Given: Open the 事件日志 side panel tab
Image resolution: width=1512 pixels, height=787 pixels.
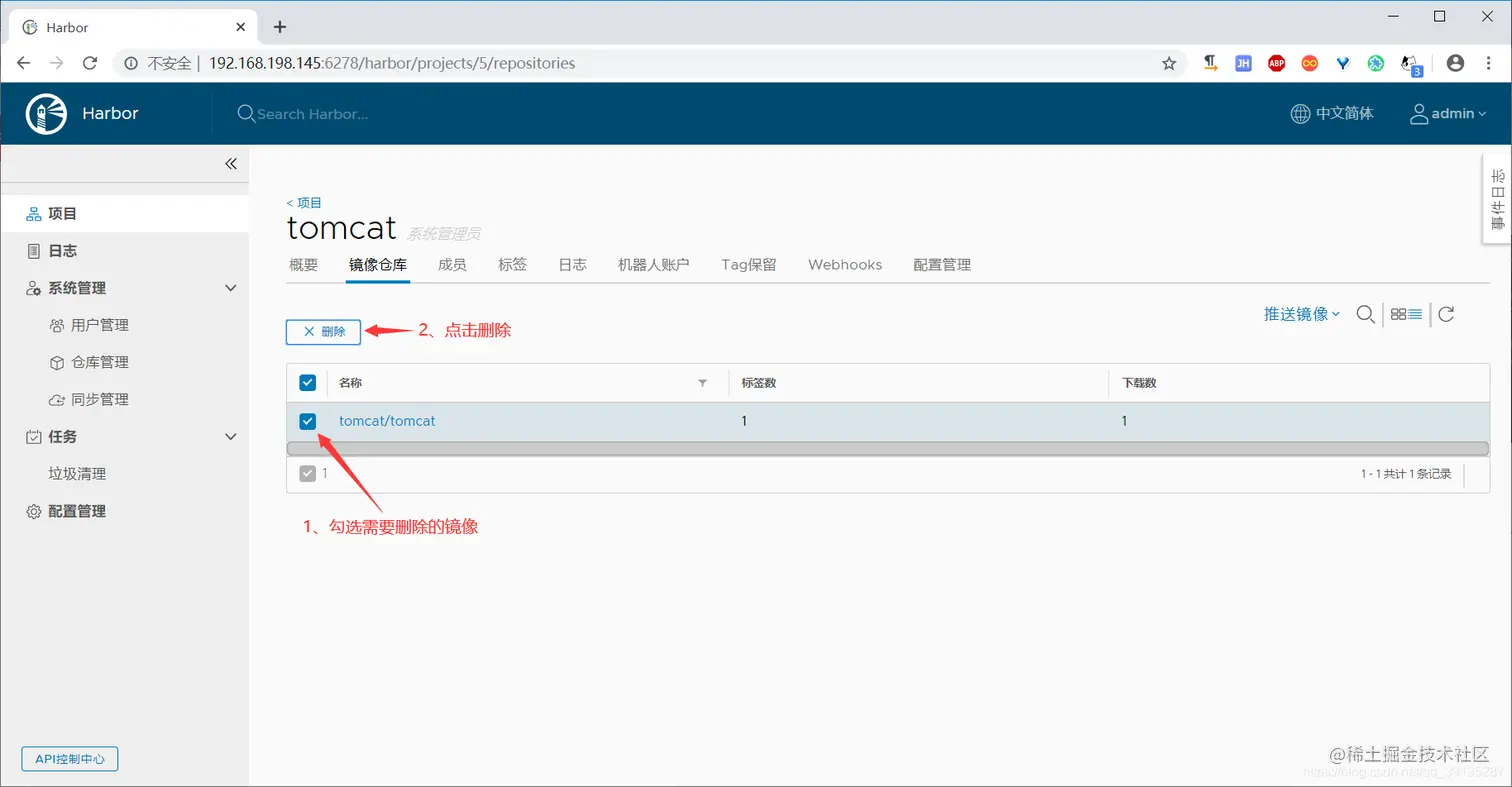Looking at the screenshot, I should click(1497, 199).
